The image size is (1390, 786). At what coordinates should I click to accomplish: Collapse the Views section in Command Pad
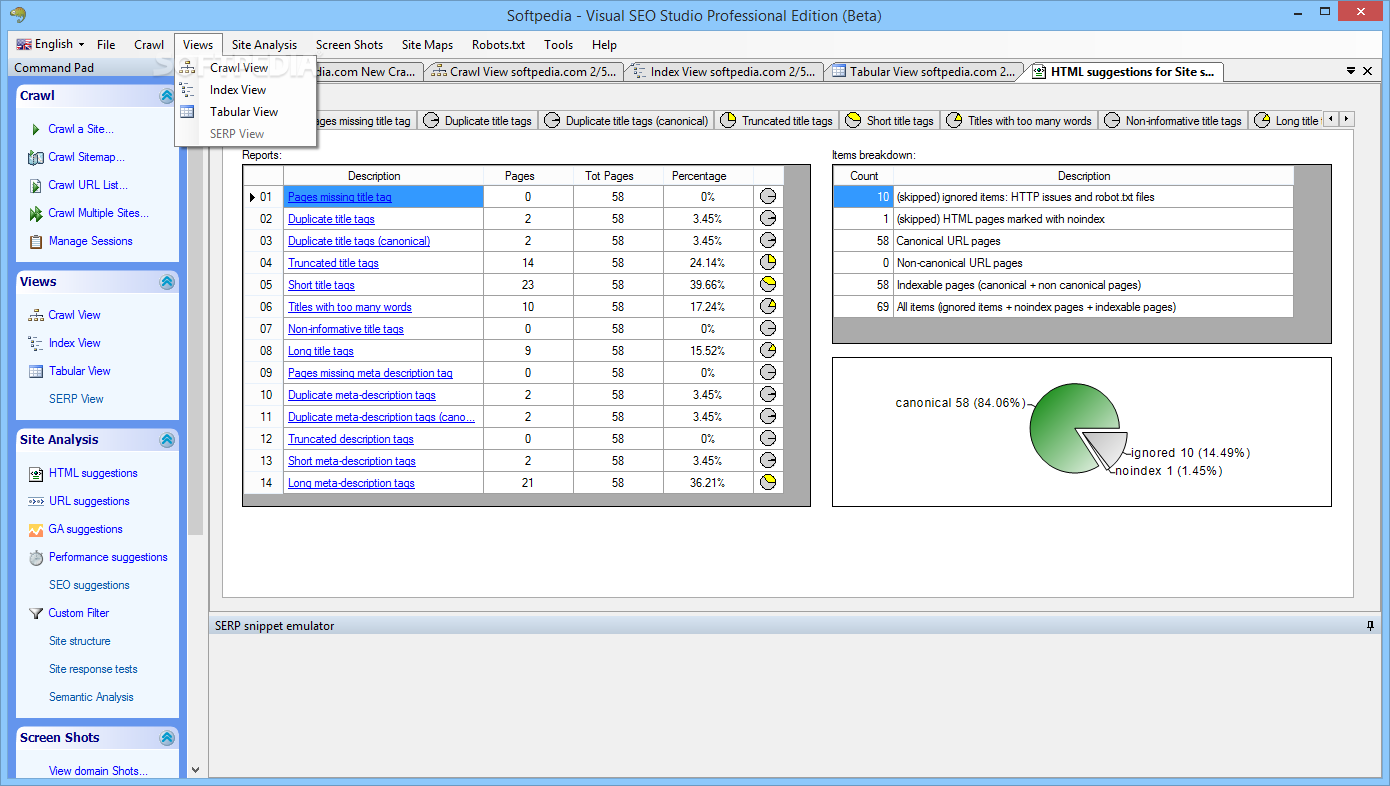click(167, 282)
